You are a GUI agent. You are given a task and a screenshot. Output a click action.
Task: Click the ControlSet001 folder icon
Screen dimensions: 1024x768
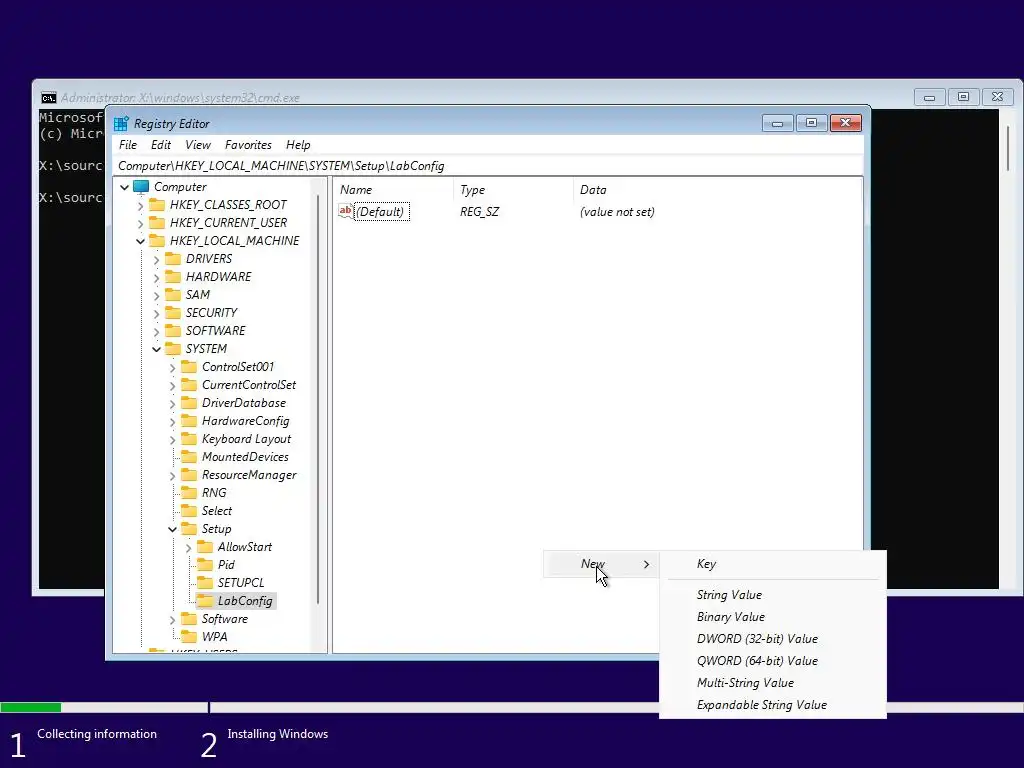pos(189,366)
